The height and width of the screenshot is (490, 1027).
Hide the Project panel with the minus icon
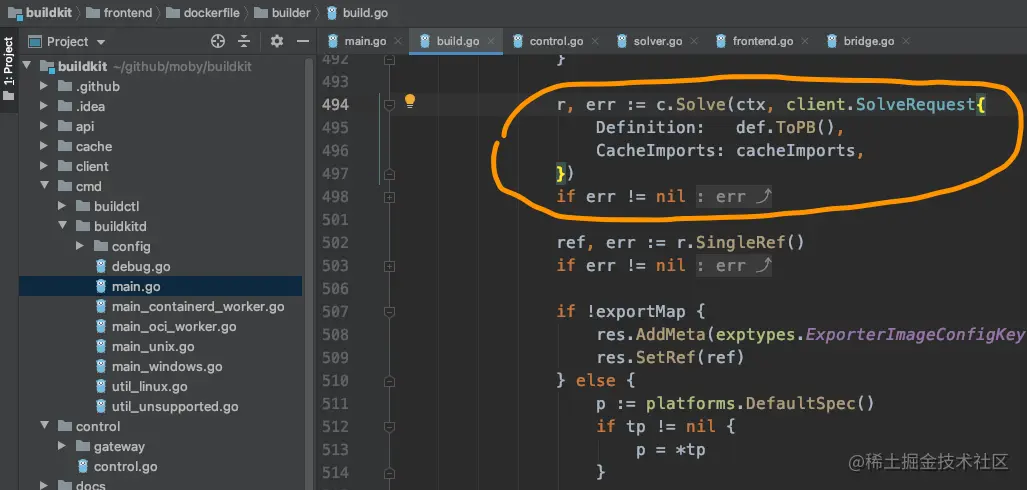click(x=303, y=41)
